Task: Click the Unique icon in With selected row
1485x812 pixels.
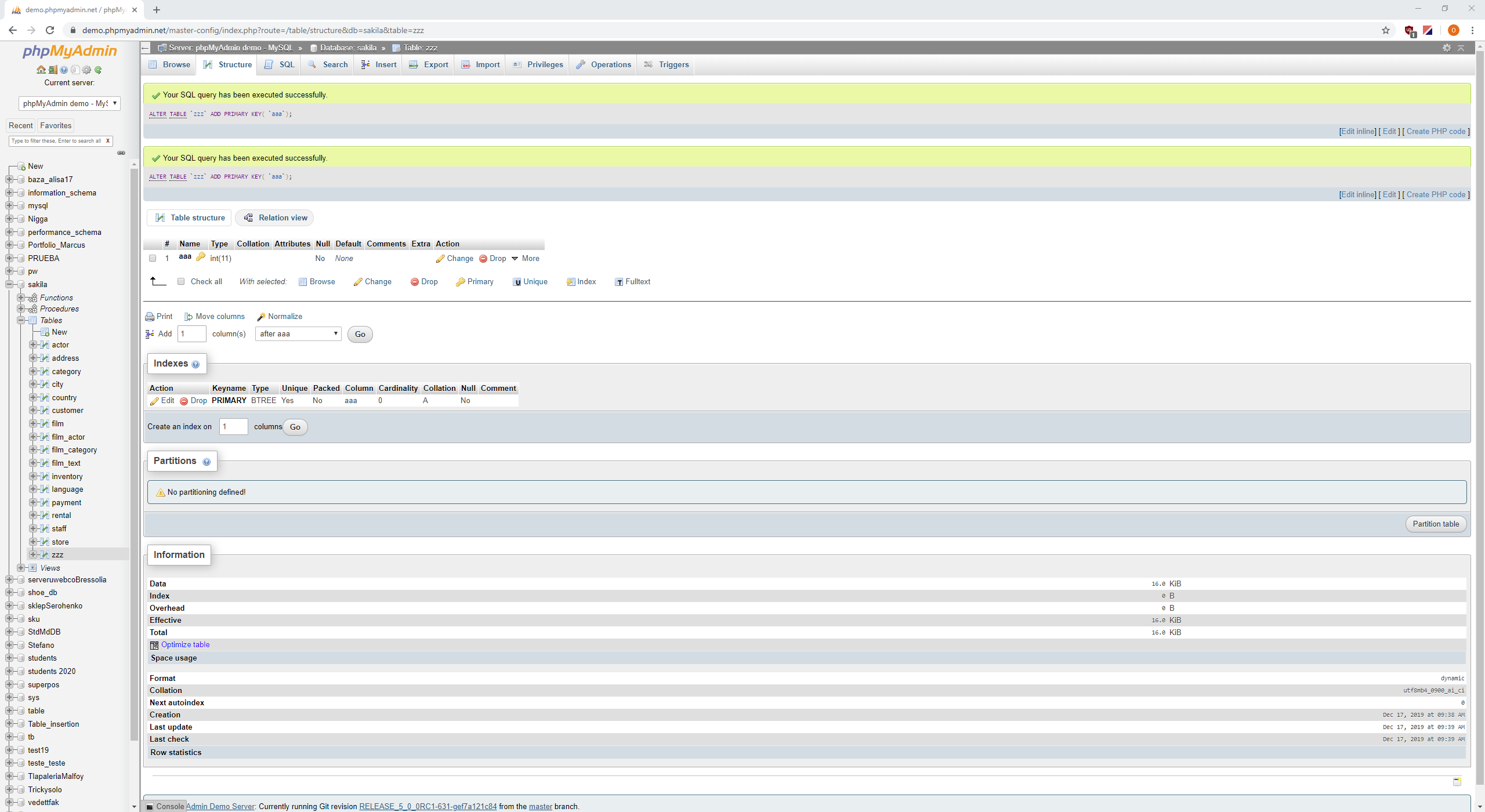Action: [x=517, y=282]
